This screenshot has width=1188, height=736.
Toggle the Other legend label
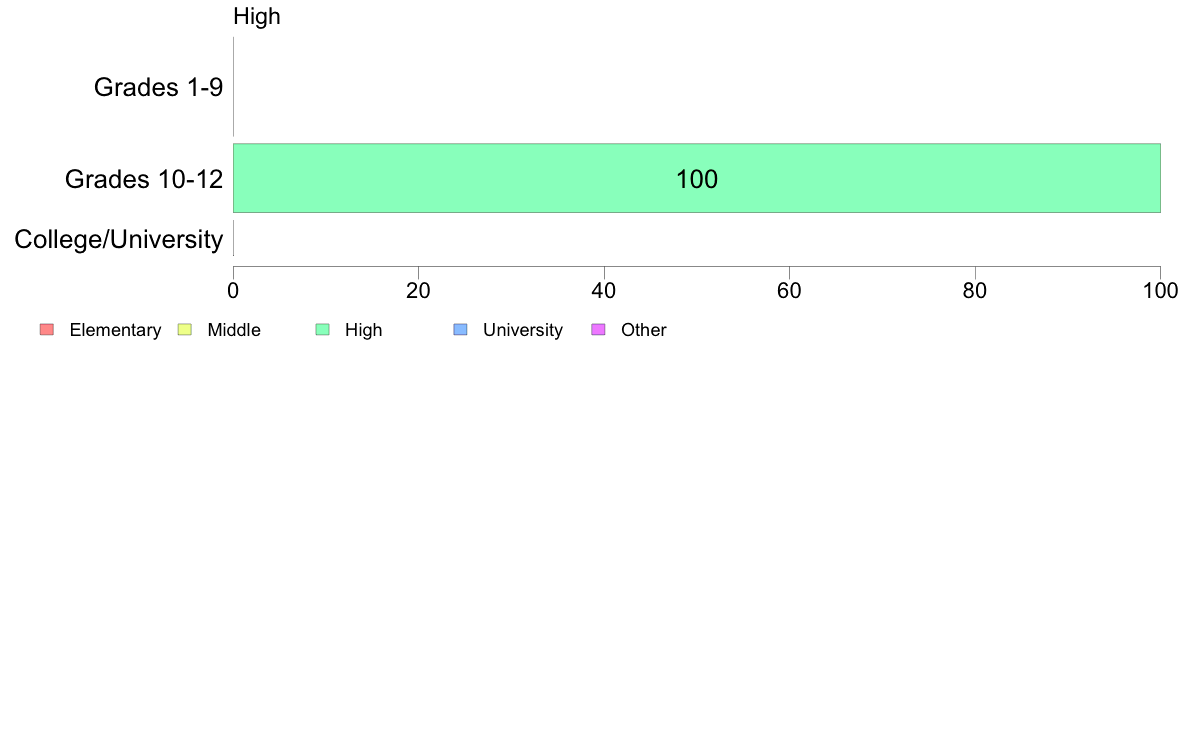click(x=643, y=330)
